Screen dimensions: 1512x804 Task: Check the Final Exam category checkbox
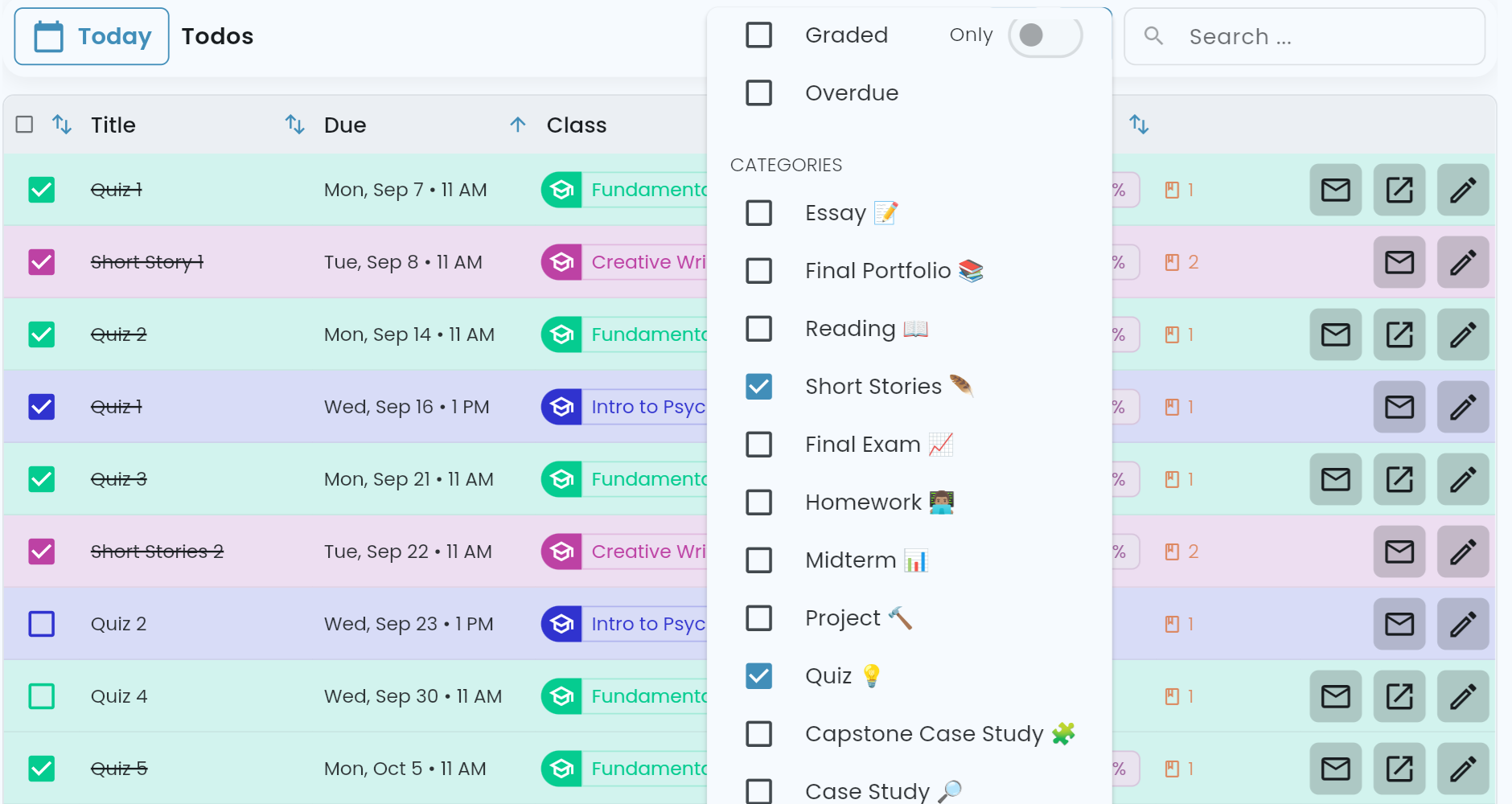click(x=758, y=445)
